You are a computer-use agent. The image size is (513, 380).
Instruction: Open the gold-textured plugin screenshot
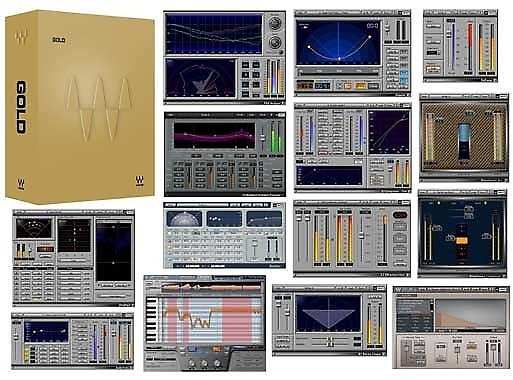tap(464, 138)
